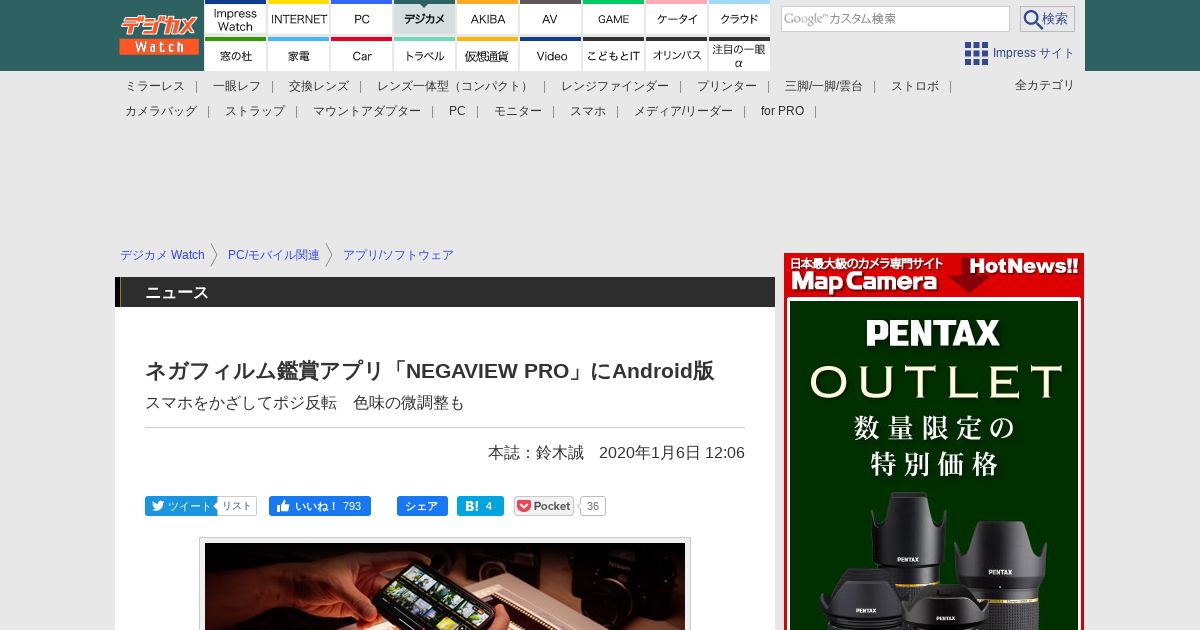The height and width of the screenshot is (630, 1200).
Task: Select the デジカメ tab in the top bar
Action: pos(425,18)
